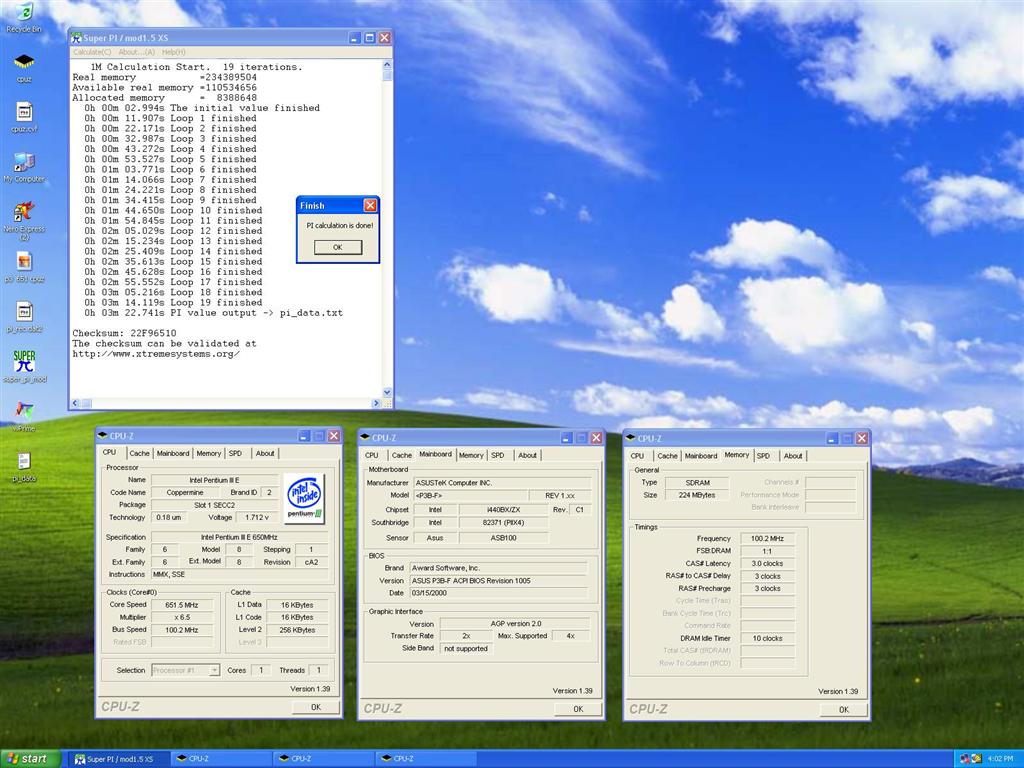The height and width of the screenshot is (768, 1024).
Task: Open My Computer desktop icon
Action: 24,163
